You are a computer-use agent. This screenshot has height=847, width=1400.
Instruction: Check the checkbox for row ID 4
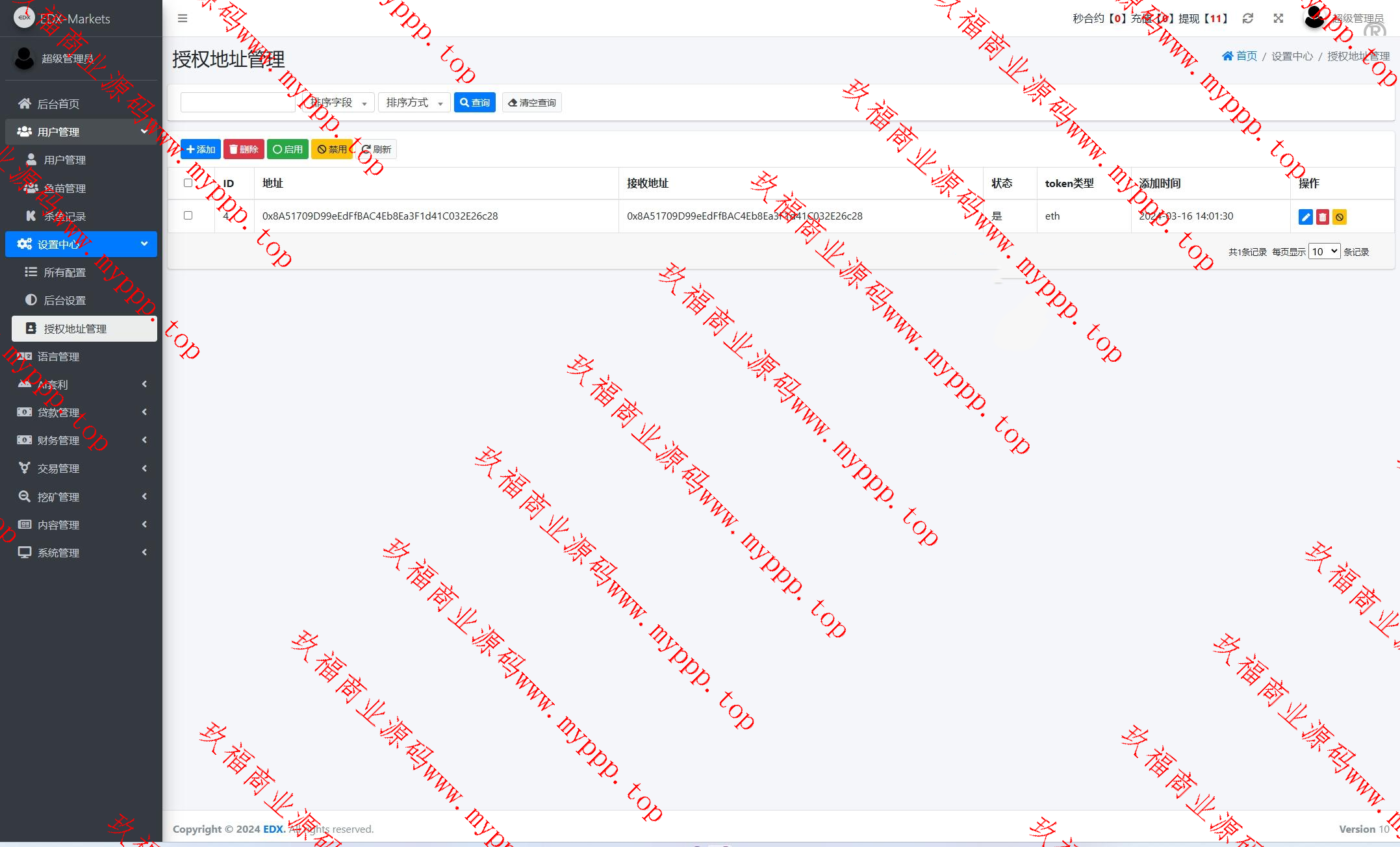coord(188,215)
